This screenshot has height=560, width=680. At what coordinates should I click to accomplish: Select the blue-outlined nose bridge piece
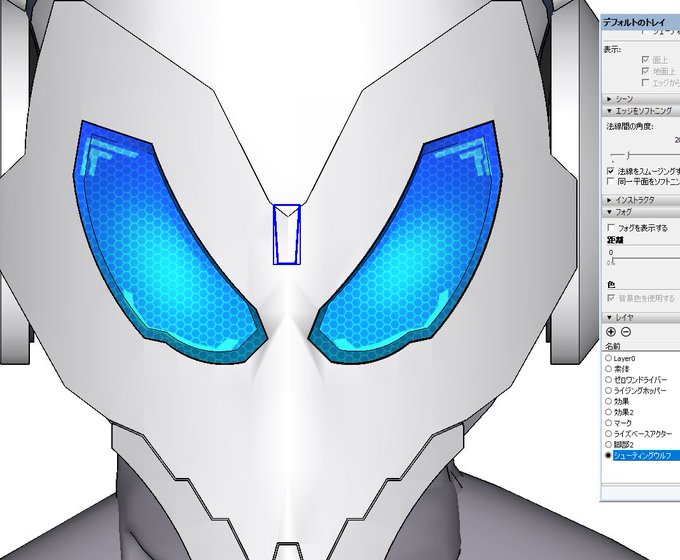[x=287, y=234]
